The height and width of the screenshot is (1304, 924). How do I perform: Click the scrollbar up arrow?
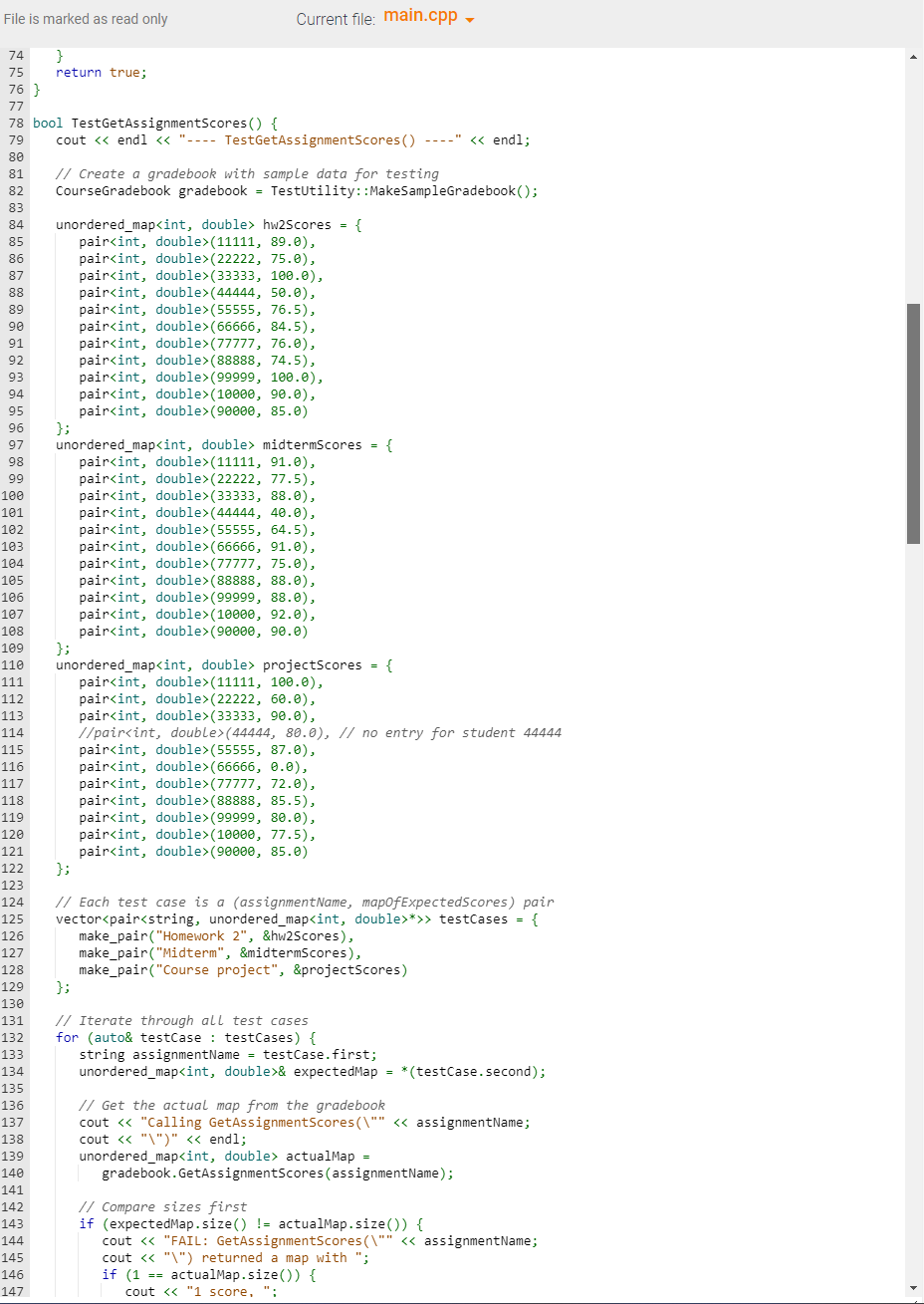912,58
